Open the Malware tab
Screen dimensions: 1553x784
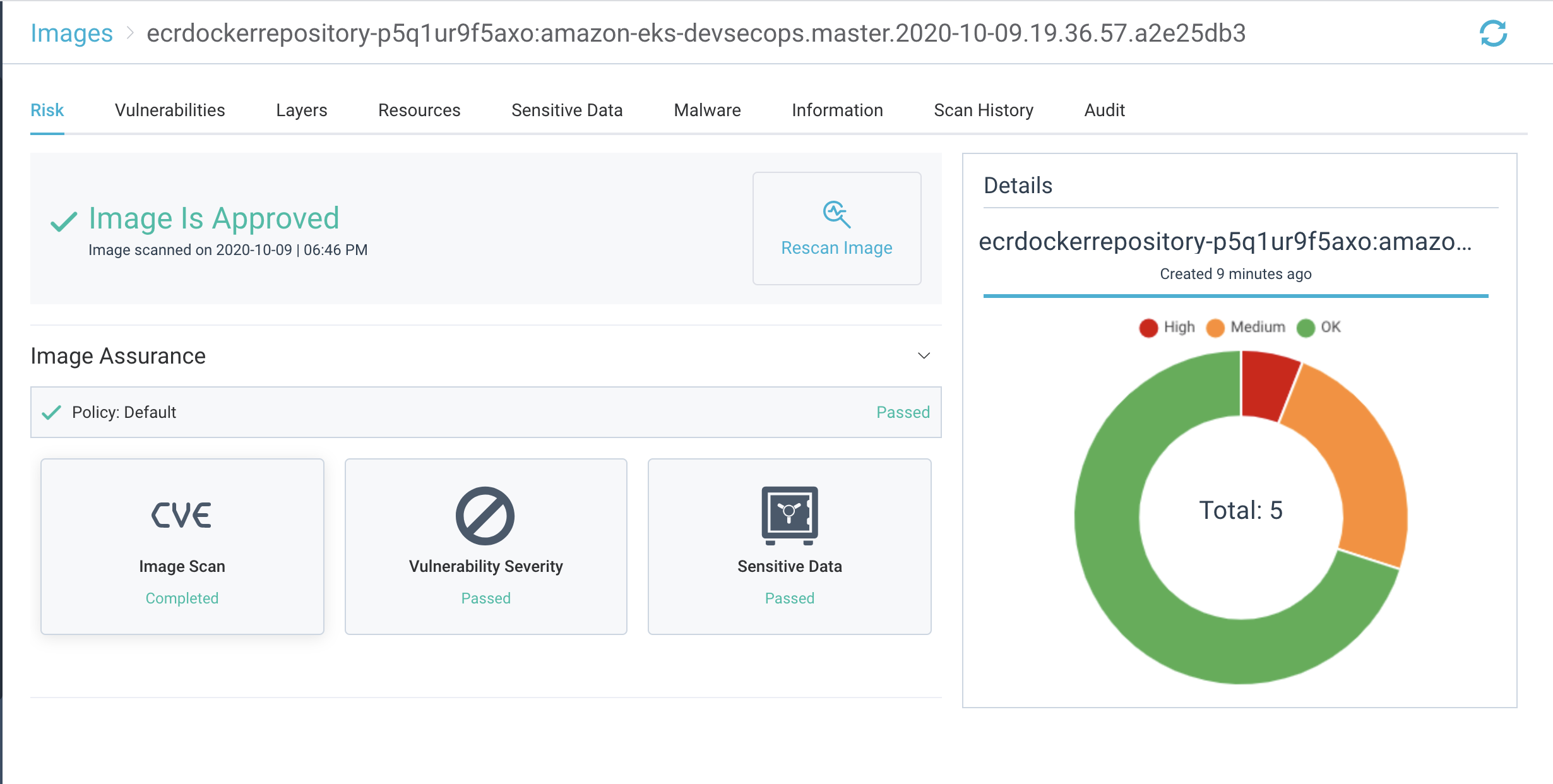pyautogui.click(x=707, y=110)
